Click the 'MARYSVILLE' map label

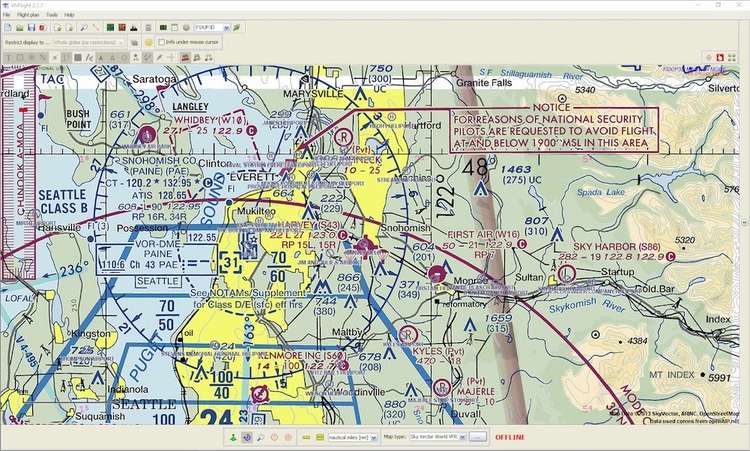pyautogui.click(x=313, y=93)
